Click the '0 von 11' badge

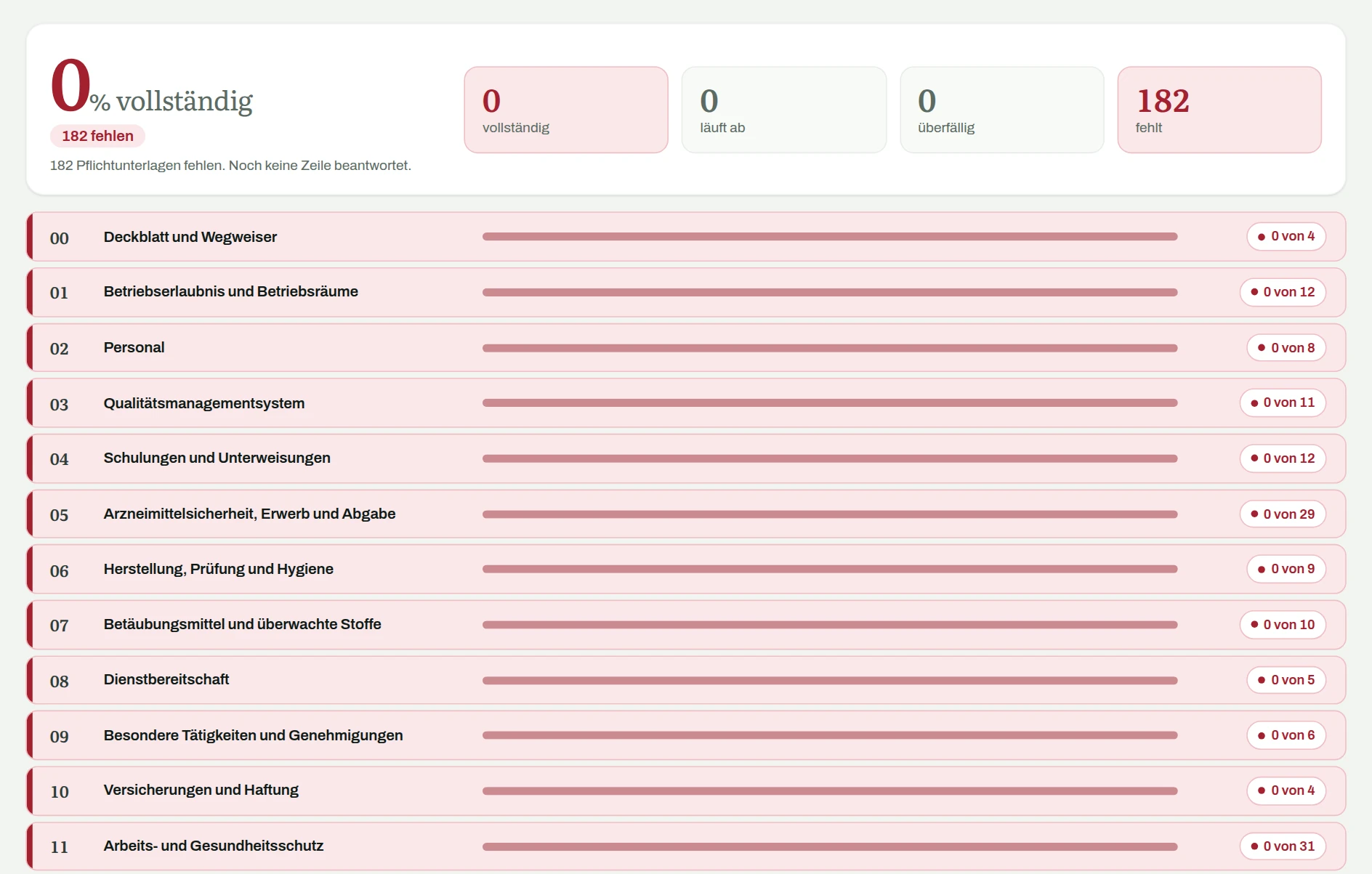1283,403
